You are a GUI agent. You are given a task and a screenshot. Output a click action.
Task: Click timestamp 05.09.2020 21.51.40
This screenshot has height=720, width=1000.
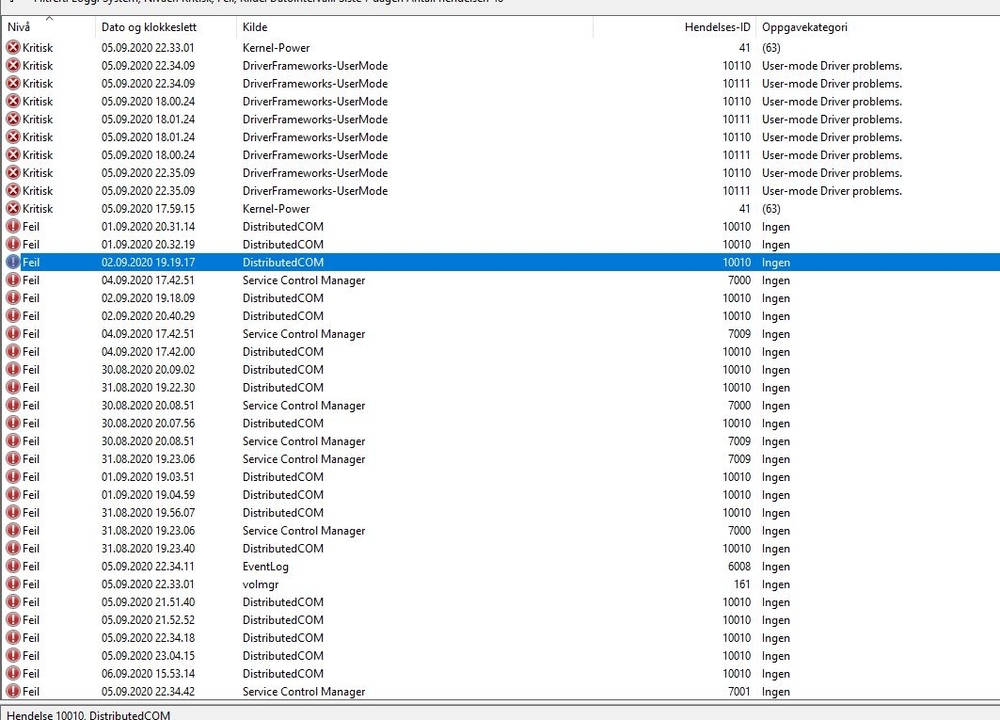[148, 601]
